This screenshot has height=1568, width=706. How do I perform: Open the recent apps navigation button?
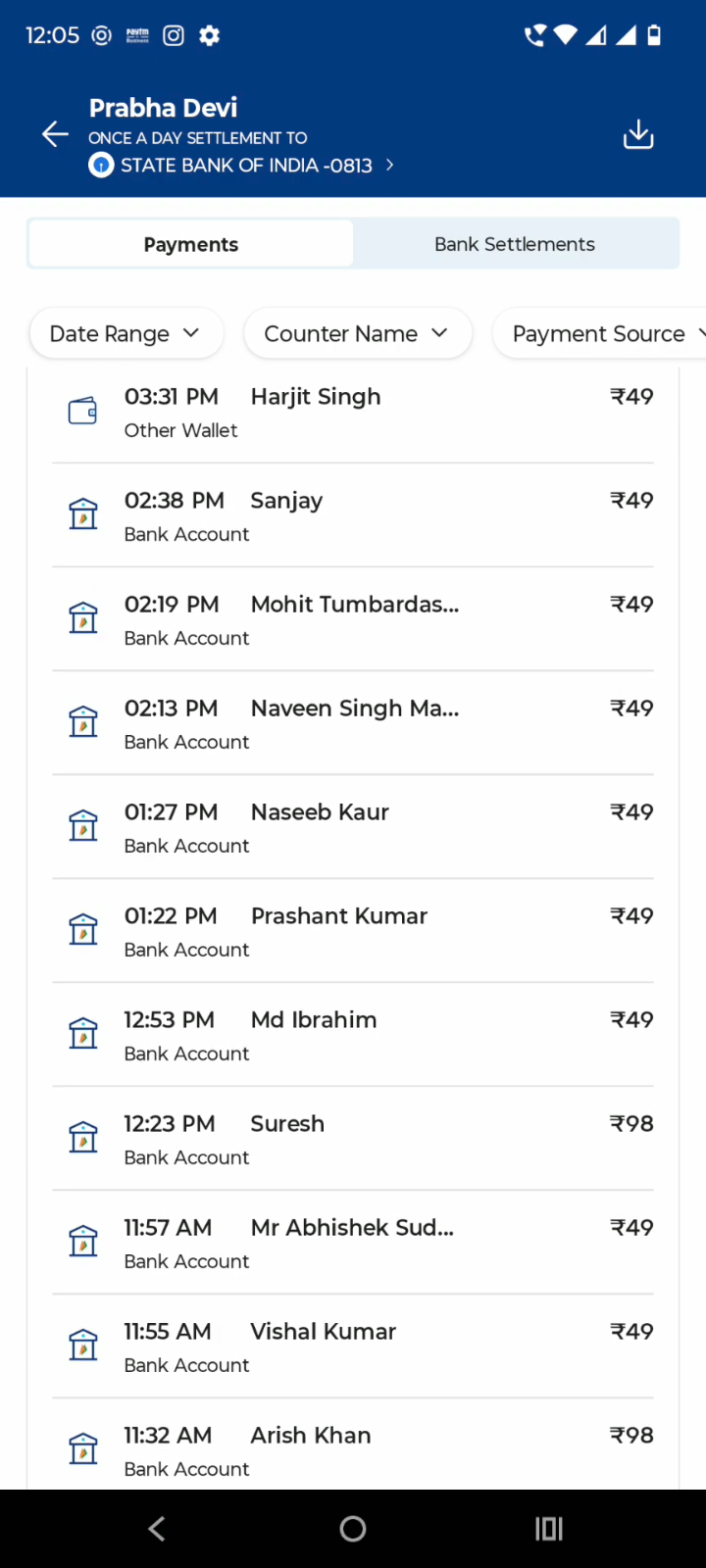548,1529
